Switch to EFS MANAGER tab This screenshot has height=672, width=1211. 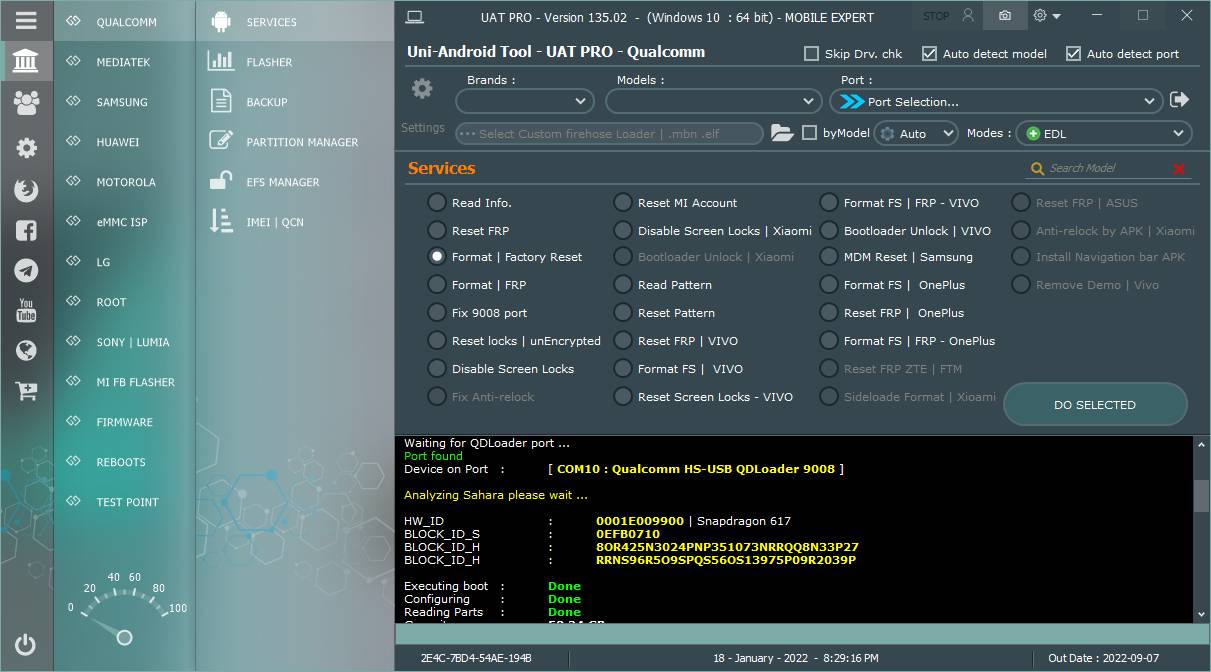(295, 182)
